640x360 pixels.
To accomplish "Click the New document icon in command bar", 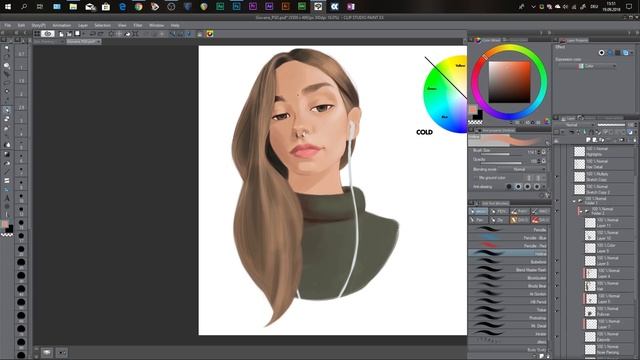I will tap(61, 34).
